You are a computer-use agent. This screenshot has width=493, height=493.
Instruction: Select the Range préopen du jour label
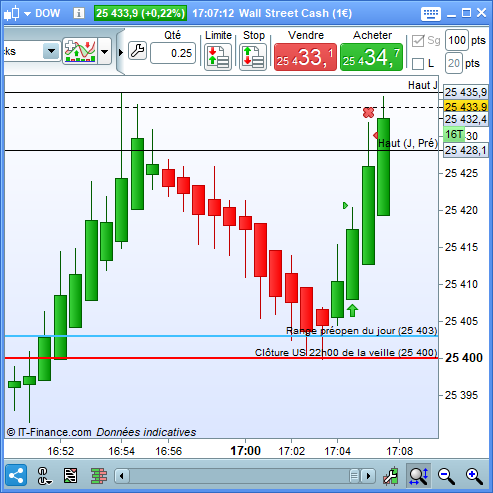pos(361,331)
